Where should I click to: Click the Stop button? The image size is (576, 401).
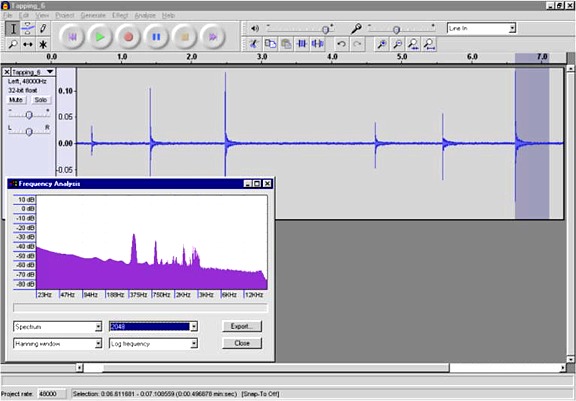pos(184,37)
